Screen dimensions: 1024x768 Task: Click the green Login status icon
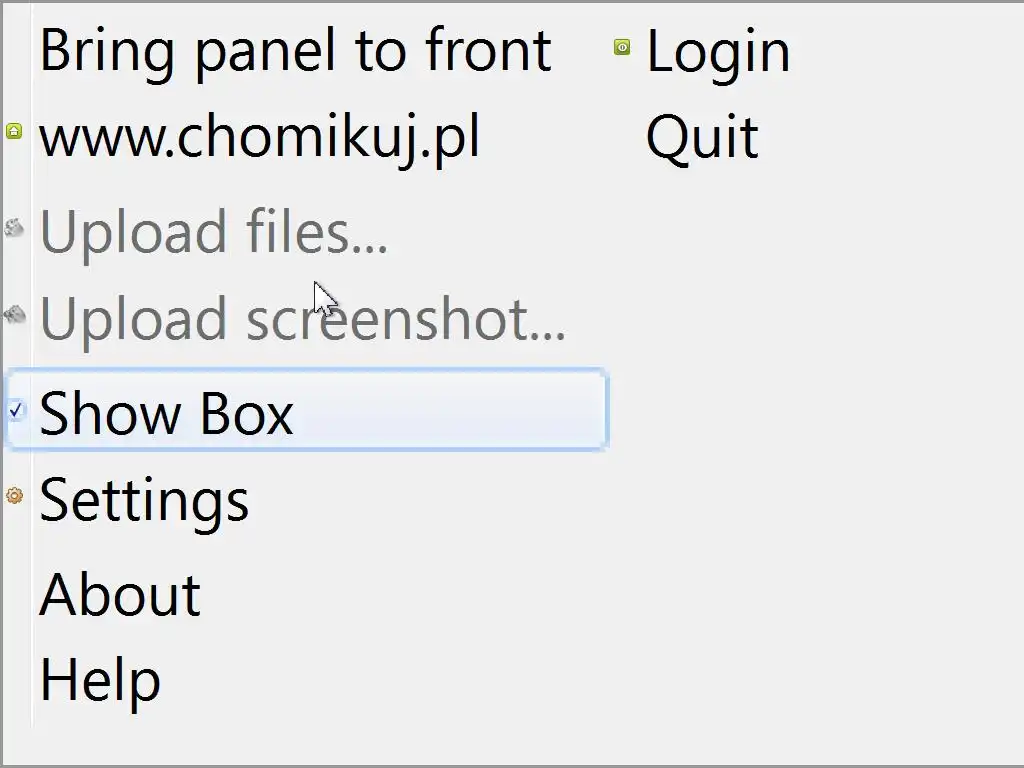[x=622, y=47]
